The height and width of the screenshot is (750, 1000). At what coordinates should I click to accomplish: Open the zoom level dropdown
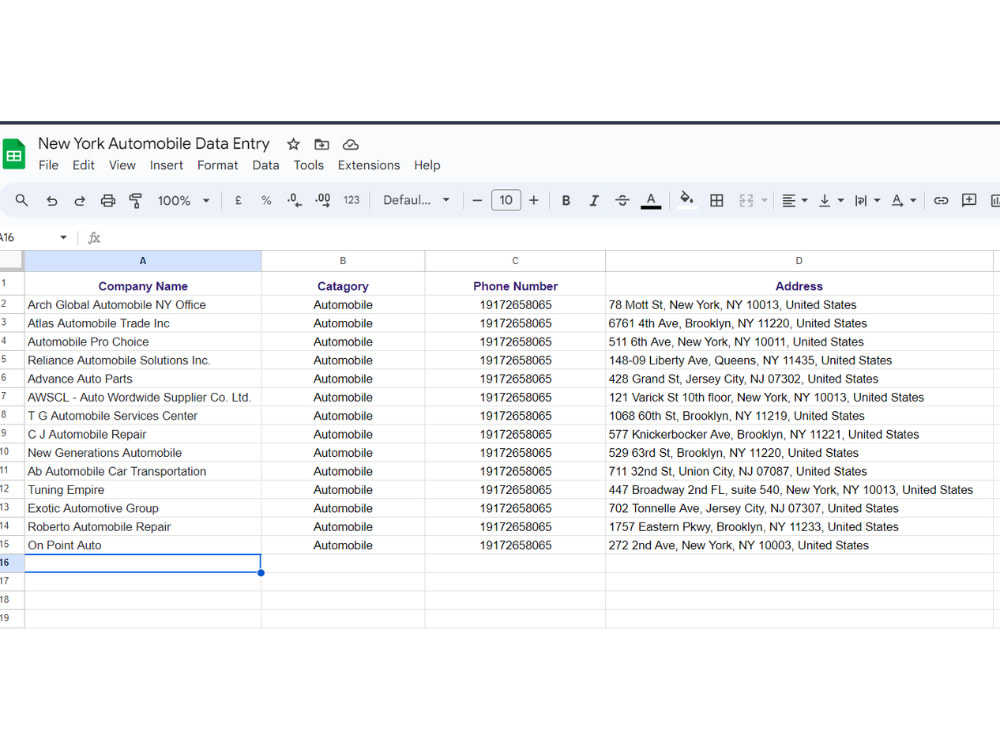coord(183,200)
